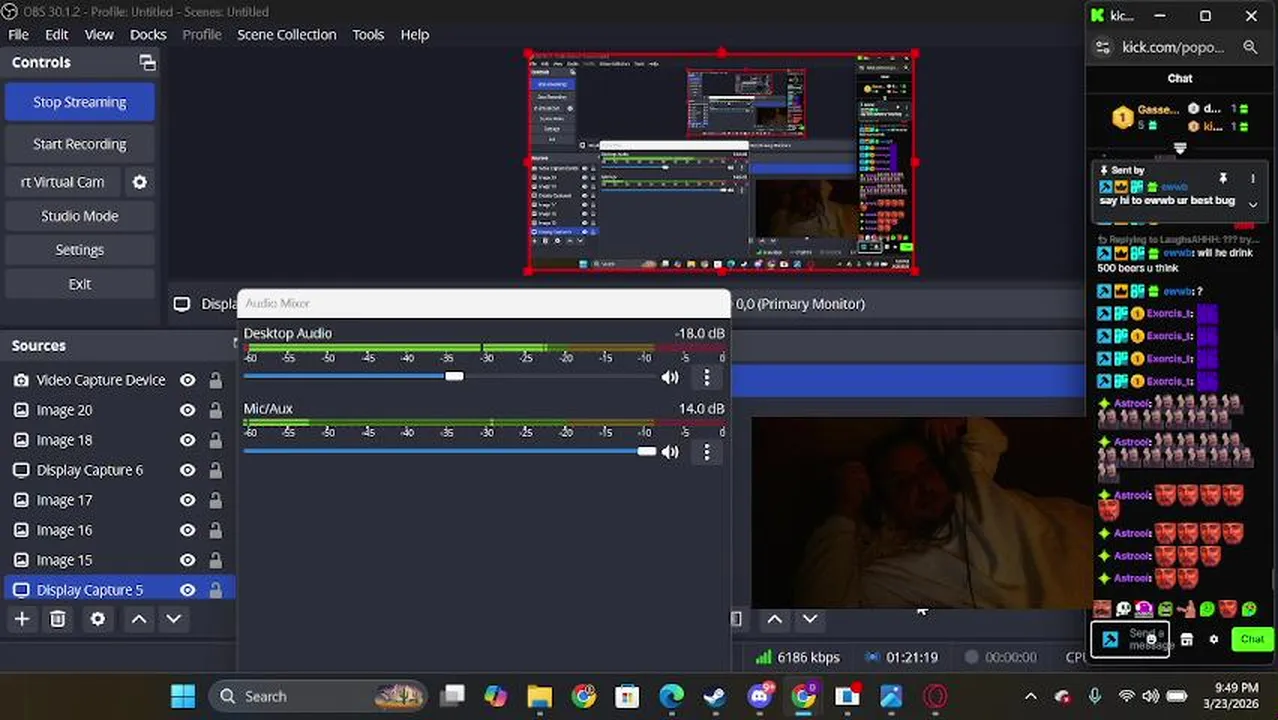
Task: Hide the Image 17 source
Action: [187, 500]
